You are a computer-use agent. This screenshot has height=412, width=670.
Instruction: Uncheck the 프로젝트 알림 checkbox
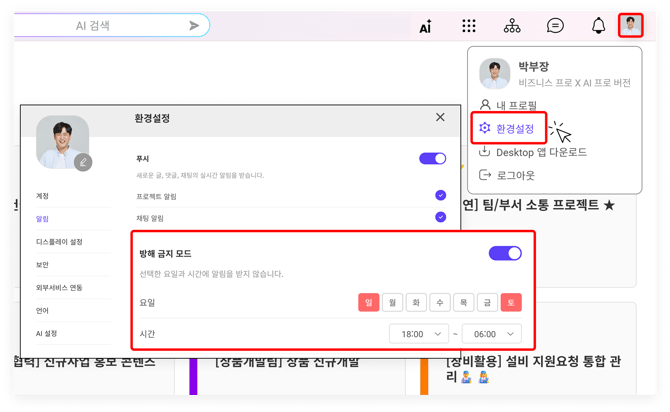(440, 195)
